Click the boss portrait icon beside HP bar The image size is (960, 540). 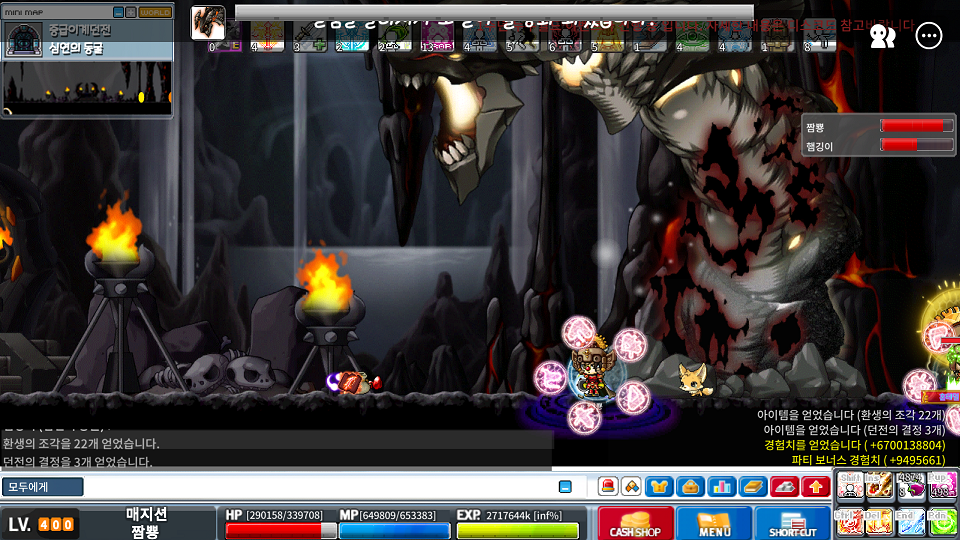coord(208,22)
